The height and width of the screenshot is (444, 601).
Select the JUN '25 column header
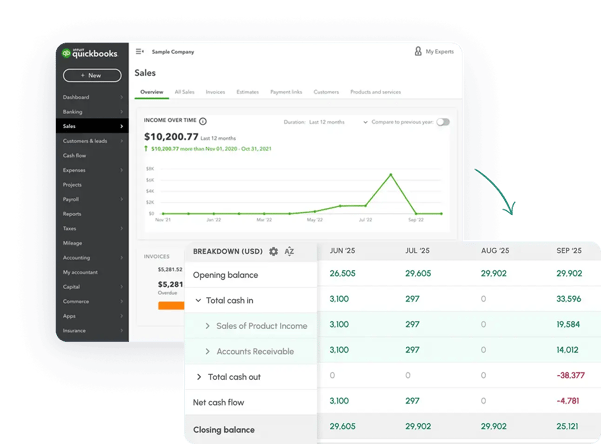pyautogui.click(x=342, y=251)
